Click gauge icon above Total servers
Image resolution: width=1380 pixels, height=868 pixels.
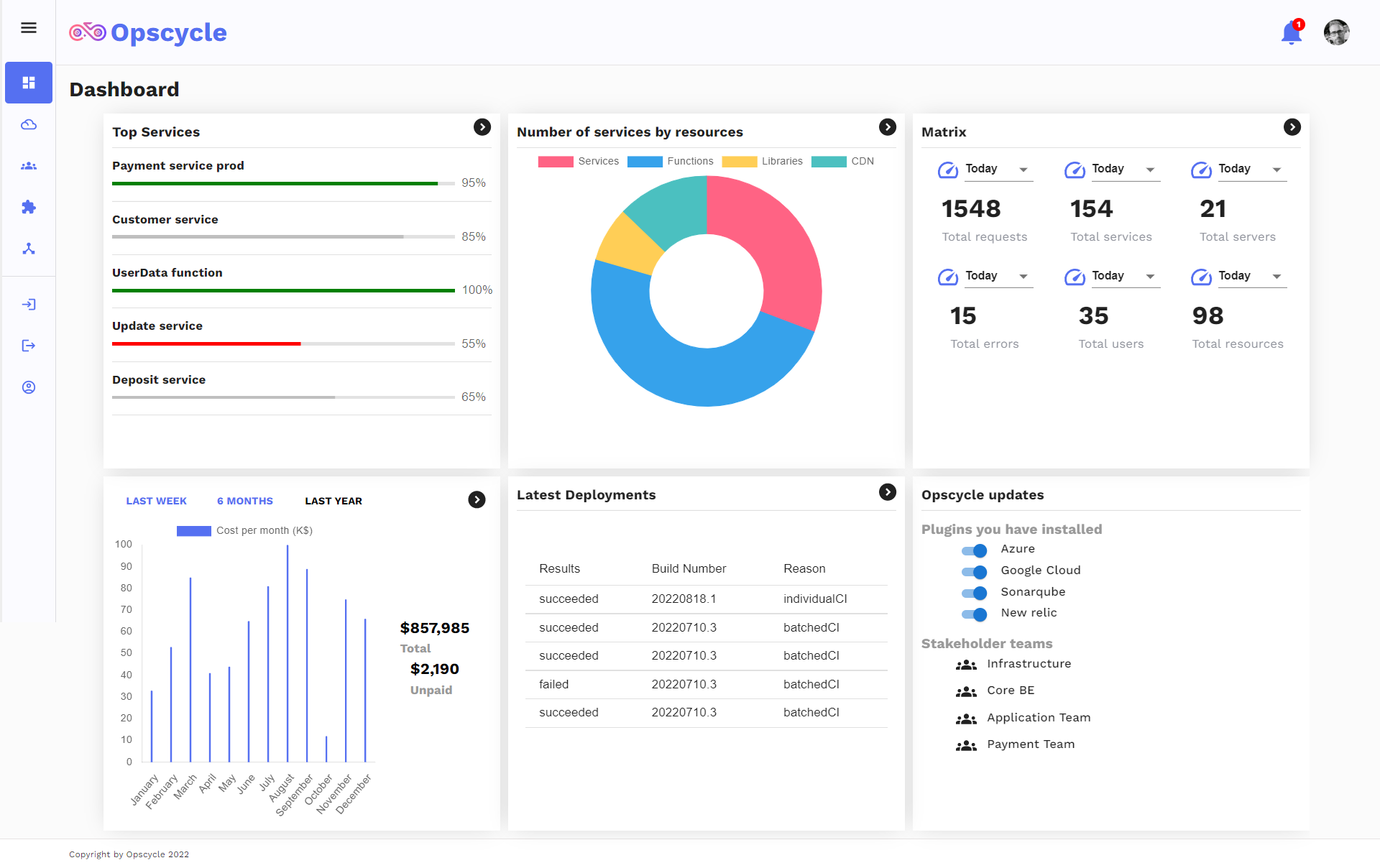pos(1201,170)
